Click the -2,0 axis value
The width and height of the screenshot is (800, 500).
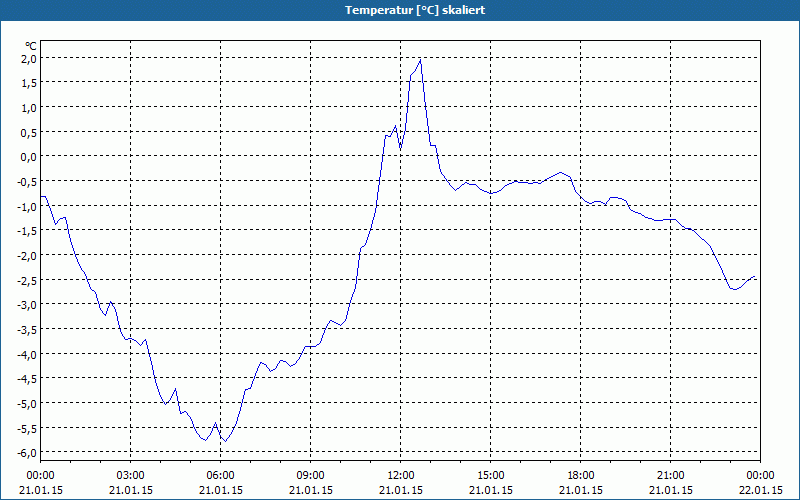click(28, 256)
